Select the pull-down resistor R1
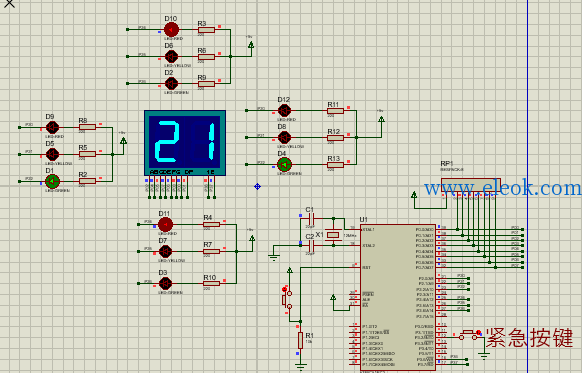This screenshot has width=582, height=373. coord(300,340)
